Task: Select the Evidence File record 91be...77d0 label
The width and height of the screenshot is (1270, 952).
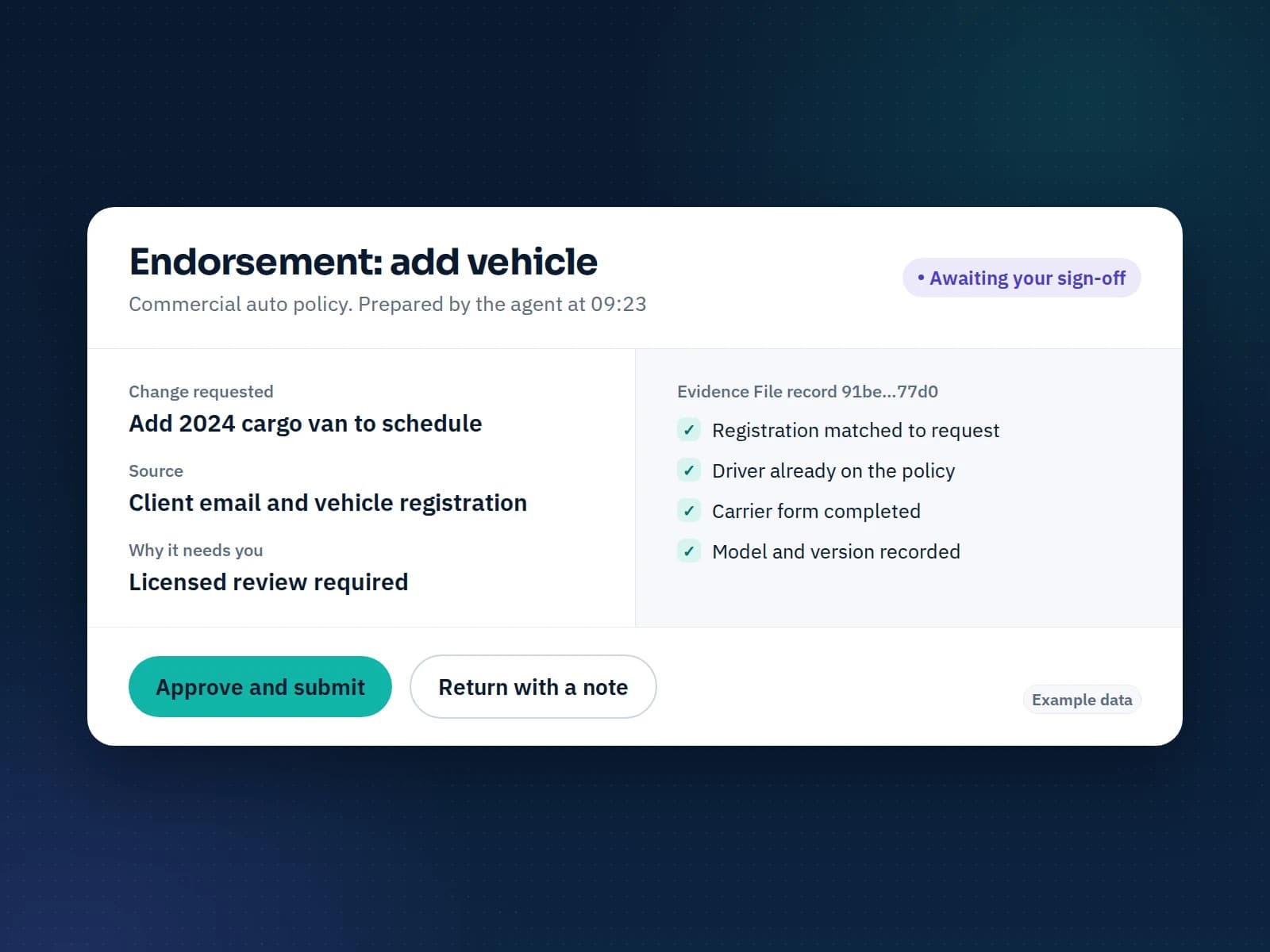Action: coord(807,392)
